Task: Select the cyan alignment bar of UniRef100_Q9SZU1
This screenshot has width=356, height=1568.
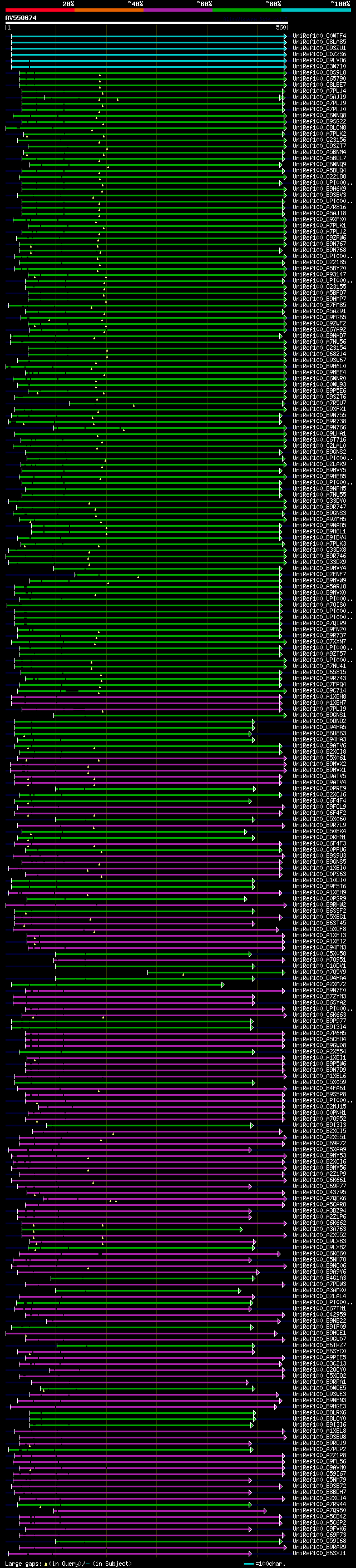Action: tap(149, 48)
